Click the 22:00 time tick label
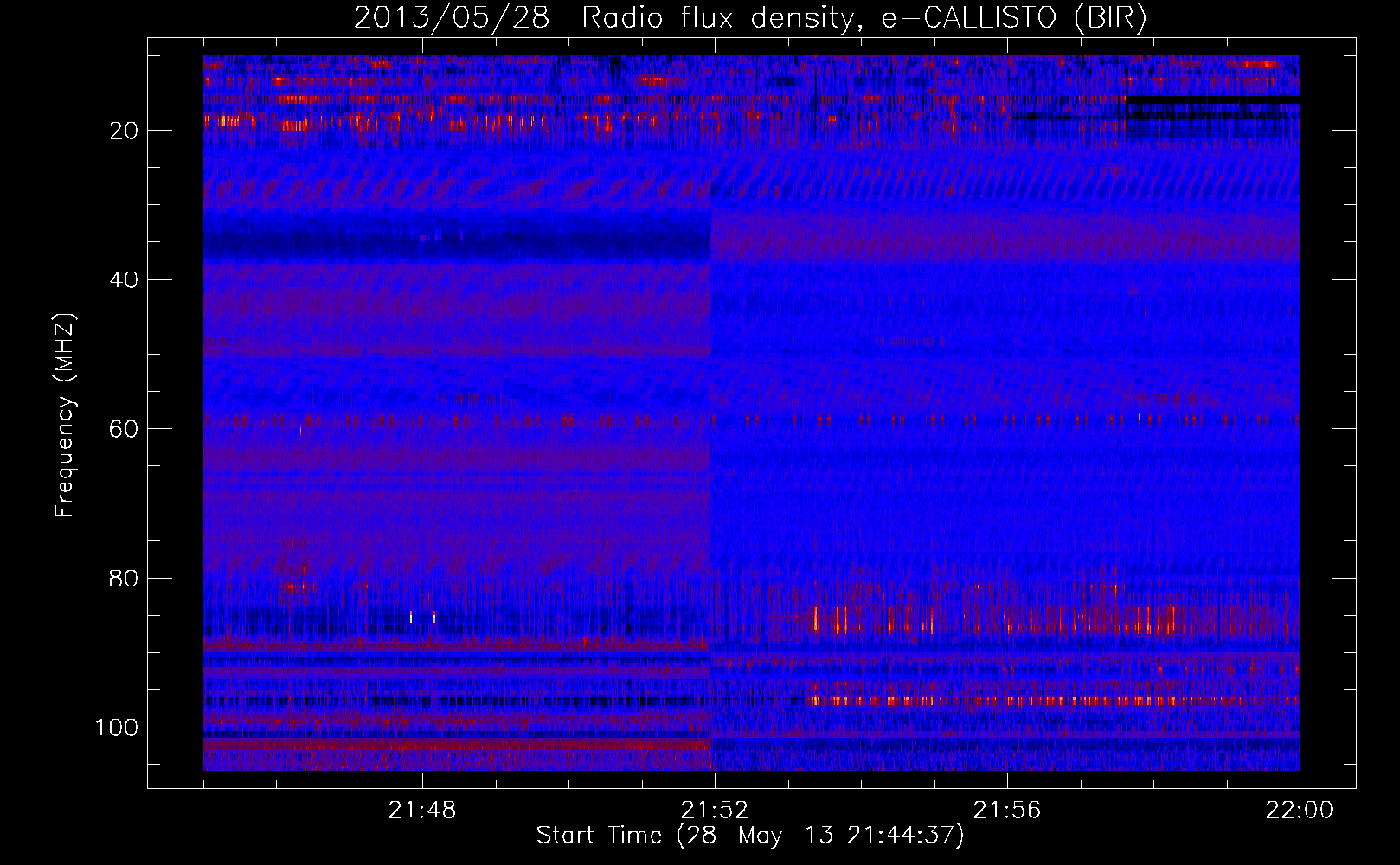Screen dimensions: 1400x865 click(x=1300, y=811)
